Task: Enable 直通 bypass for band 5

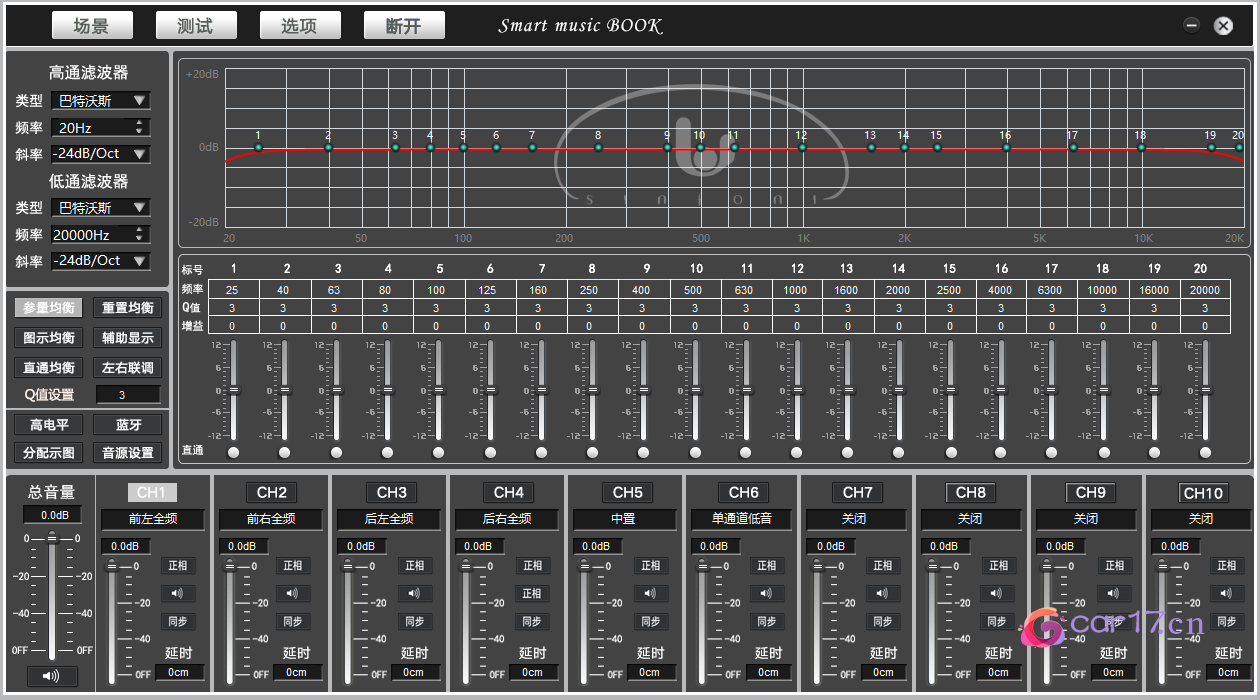Action: 438,452
